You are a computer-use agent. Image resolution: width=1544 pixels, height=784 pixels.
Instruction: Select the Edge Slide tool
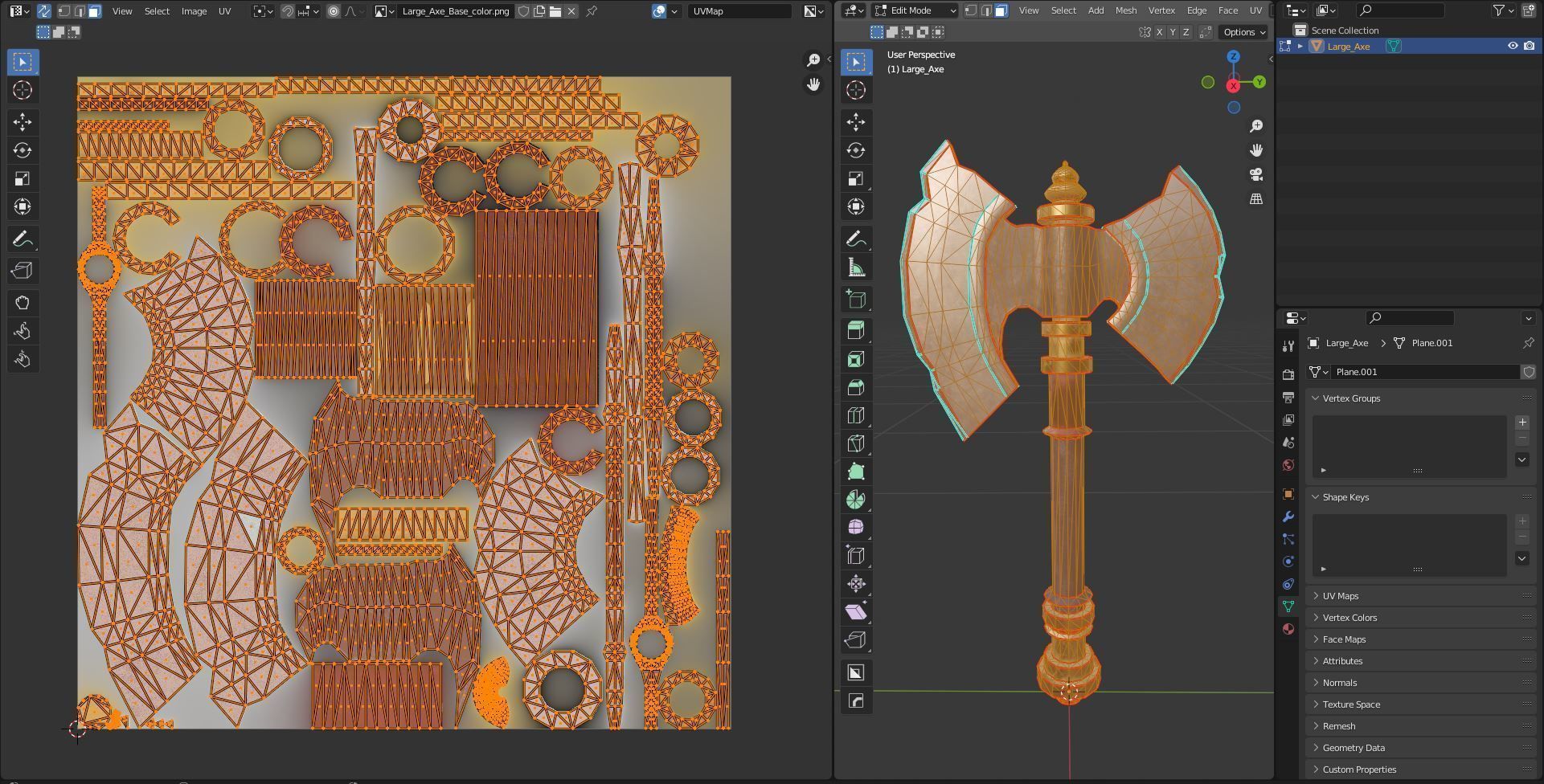point(856,555)
